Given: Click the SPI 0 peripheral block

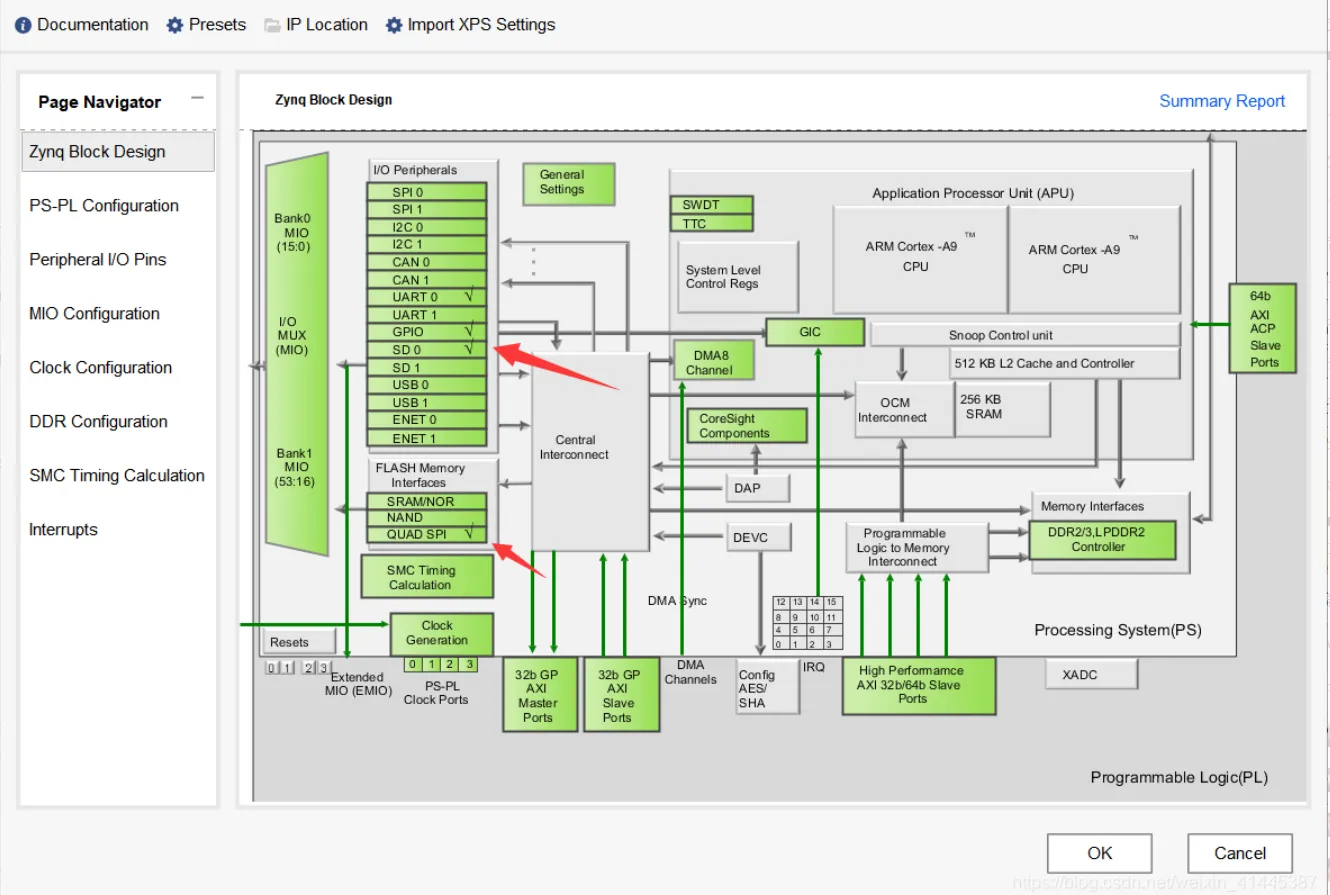Looking at the screenshot, I should click(x=427, y=192).
